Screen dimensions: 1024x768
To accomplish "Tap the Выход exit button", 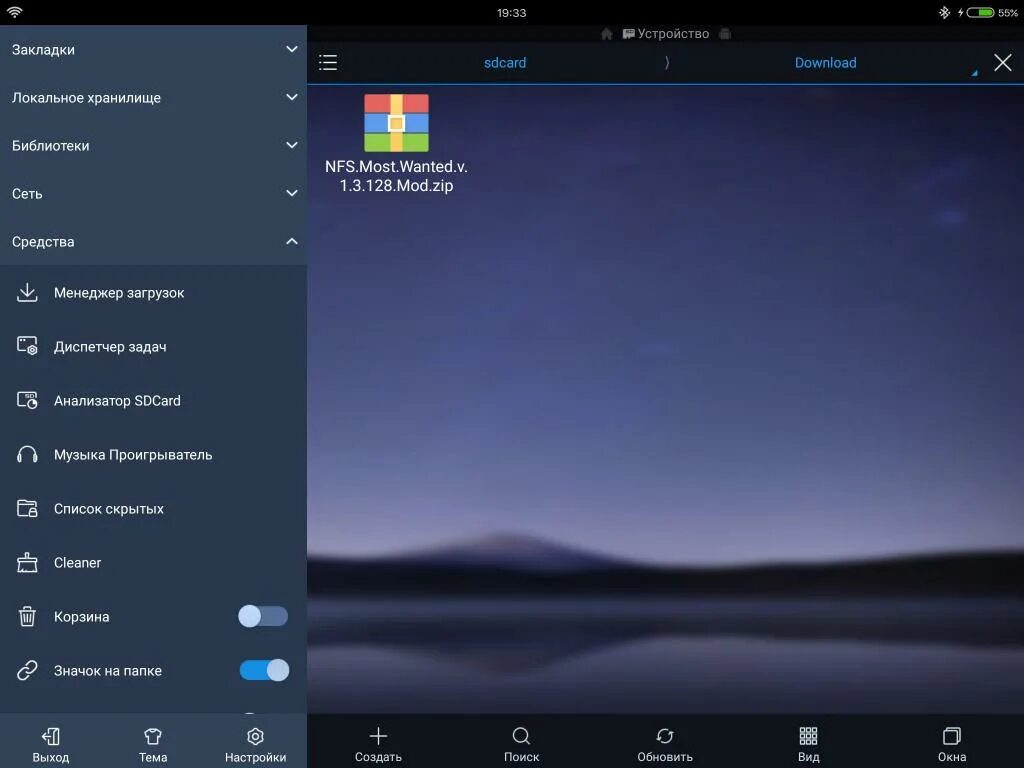I will pos(51,745).
